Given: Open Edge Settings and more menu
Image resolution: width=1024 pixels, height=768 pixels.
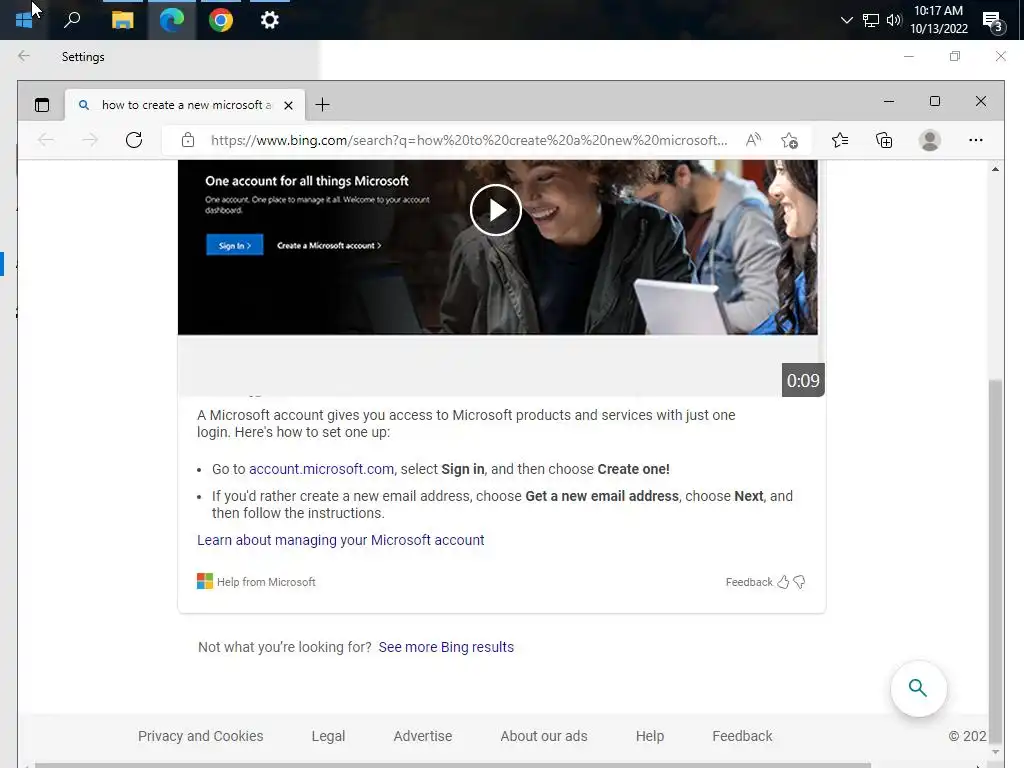Looking at the screenshot, I should (x=976, y=140).
